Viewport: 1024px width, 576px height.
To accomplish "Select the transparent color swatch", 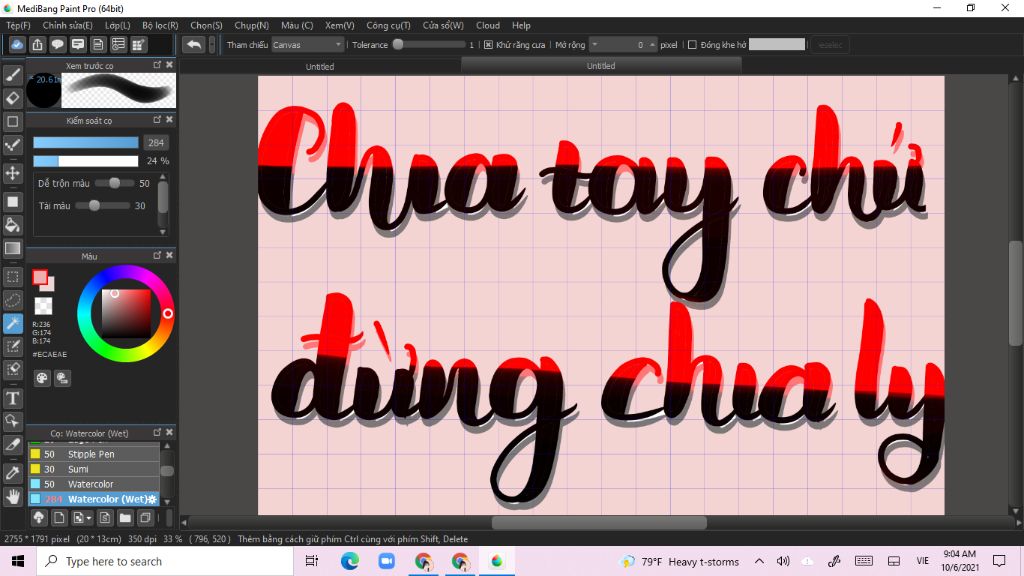I will [x=43, y=306].
